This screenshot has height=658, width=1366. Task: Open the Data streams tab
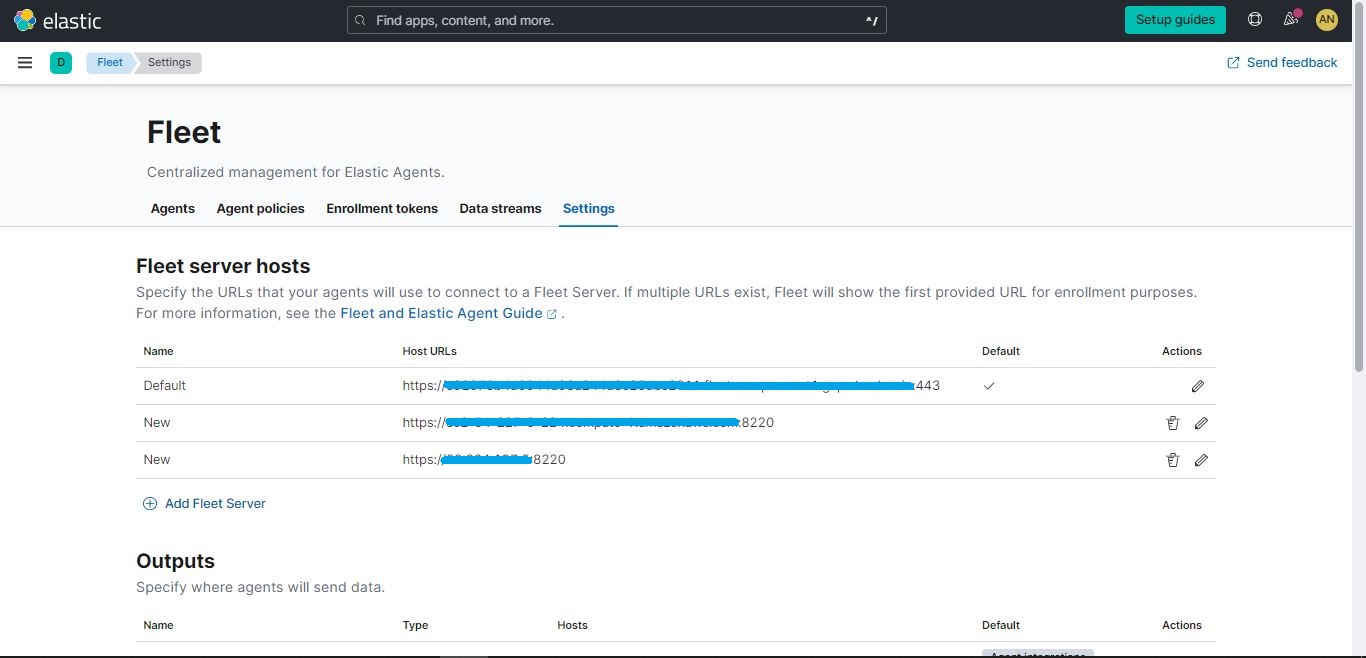tap(500, 208)
